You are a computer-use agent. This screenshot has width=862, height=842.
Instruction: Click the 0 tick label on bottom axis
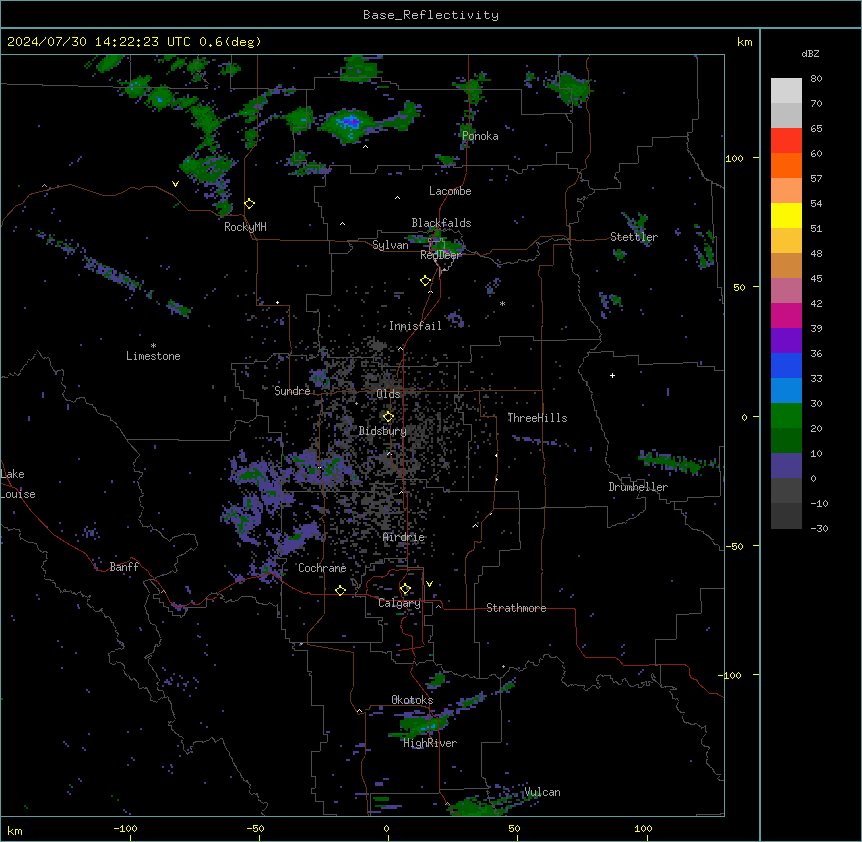386,828
